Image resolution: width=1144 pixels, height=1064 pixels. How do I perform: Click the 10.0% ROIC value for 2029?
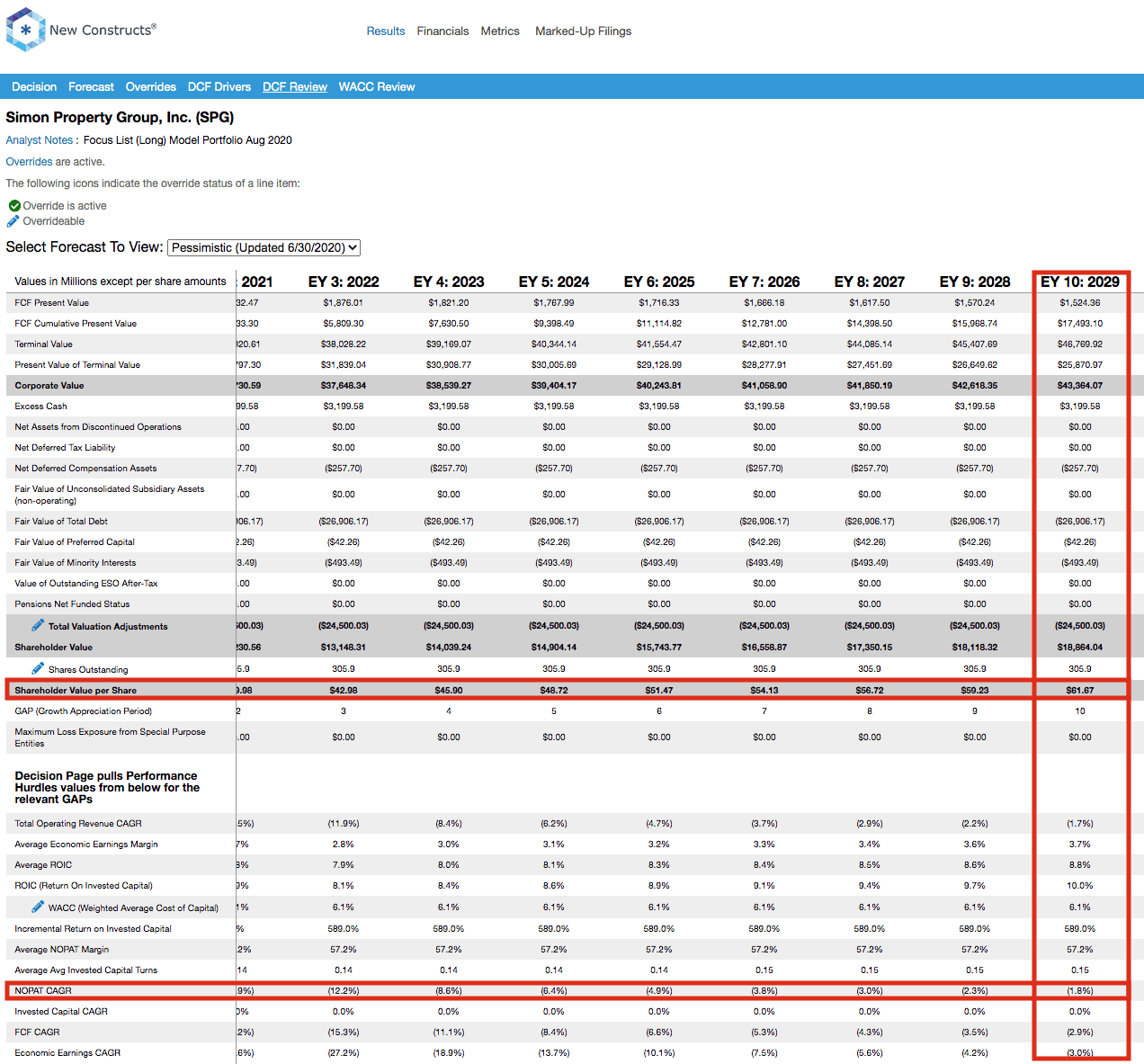(x=1080, y=885)
